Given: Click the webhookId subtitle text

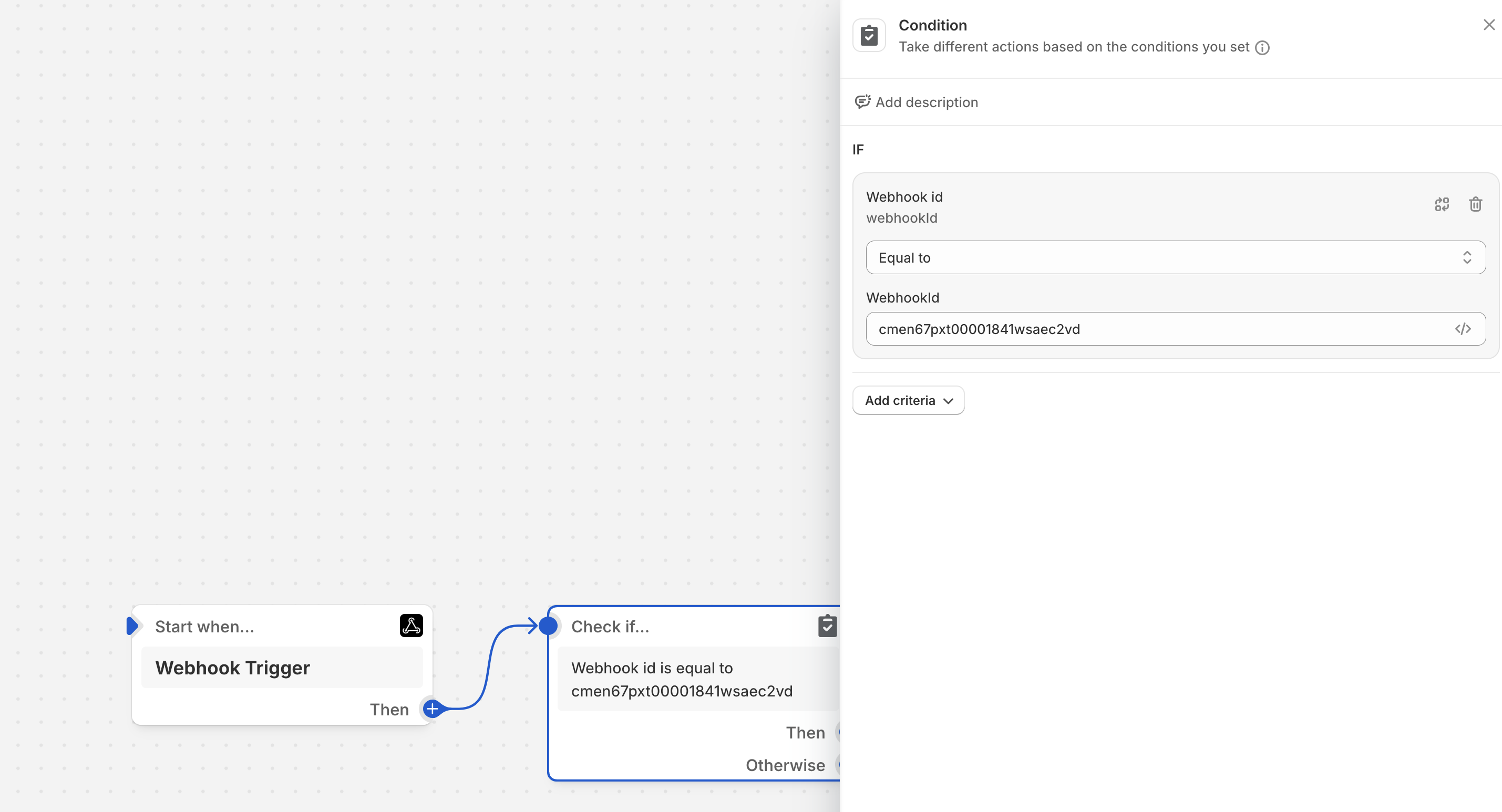Looking at the screenshot, I should 901,218.
